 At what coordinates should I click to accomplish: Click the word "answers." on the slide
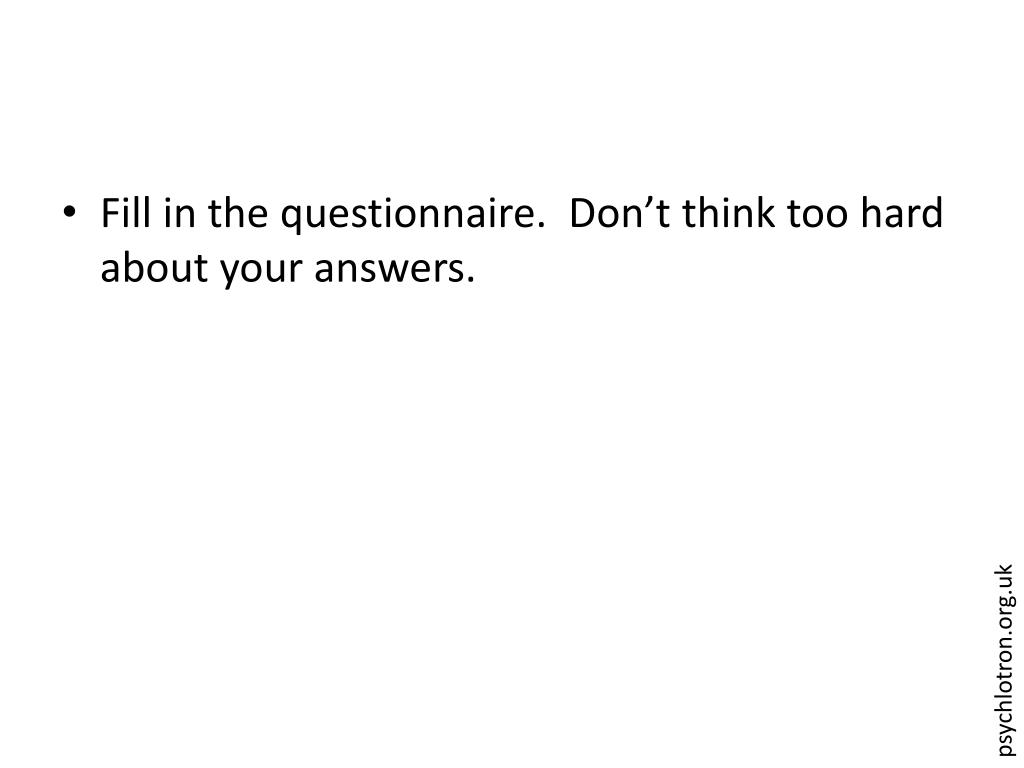(394, 270)
